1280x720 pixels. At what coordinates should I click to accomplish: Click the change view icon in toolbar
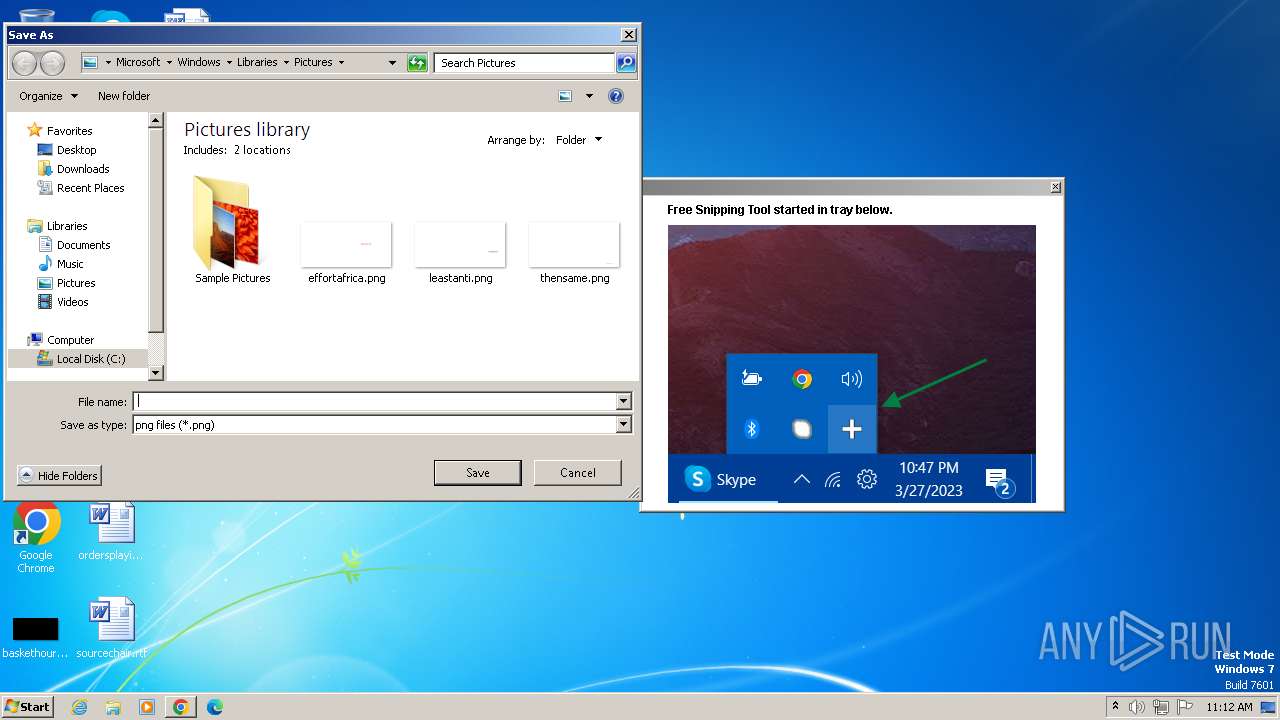[565, 96]
